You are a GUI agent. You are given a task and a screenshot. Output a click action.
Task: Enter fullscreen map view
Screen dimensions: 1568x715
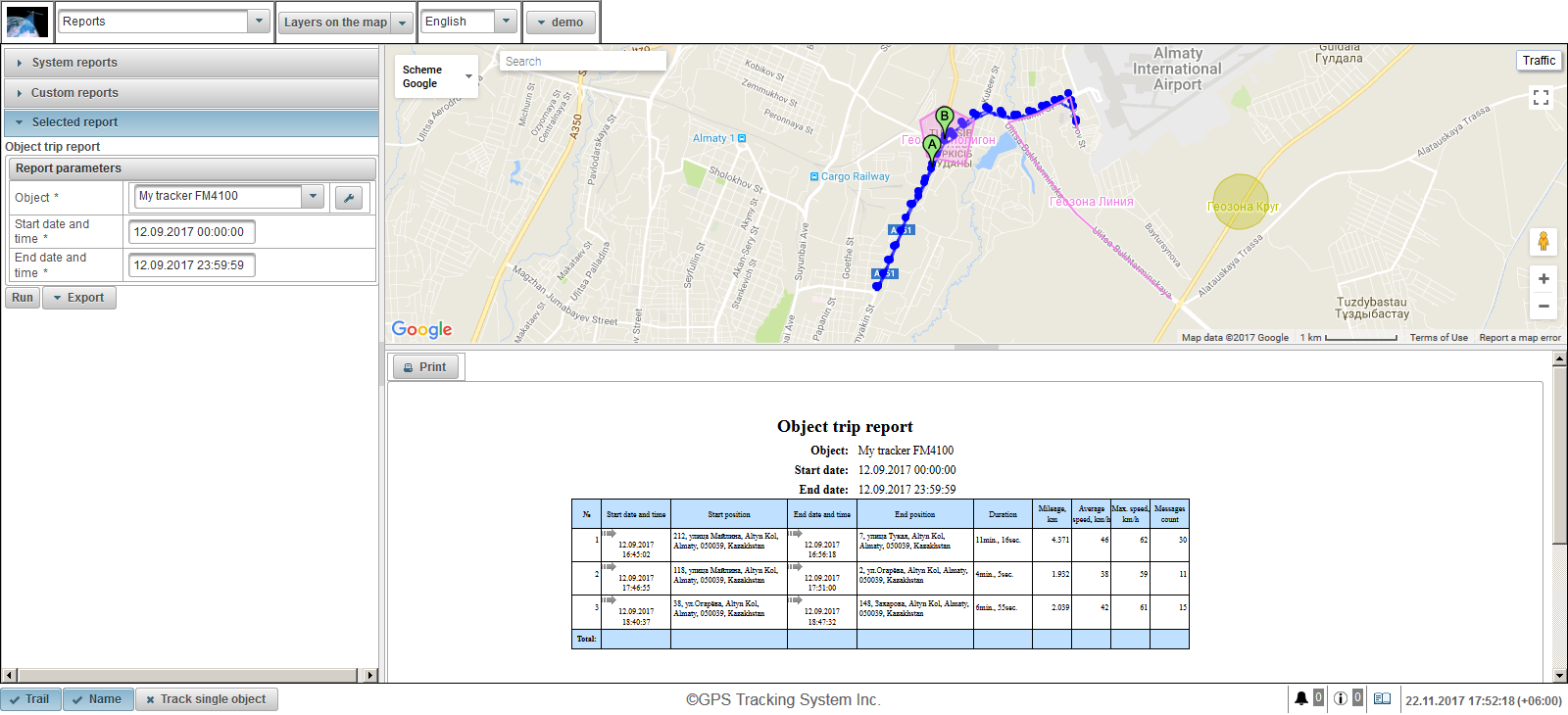coord(1541,98)
